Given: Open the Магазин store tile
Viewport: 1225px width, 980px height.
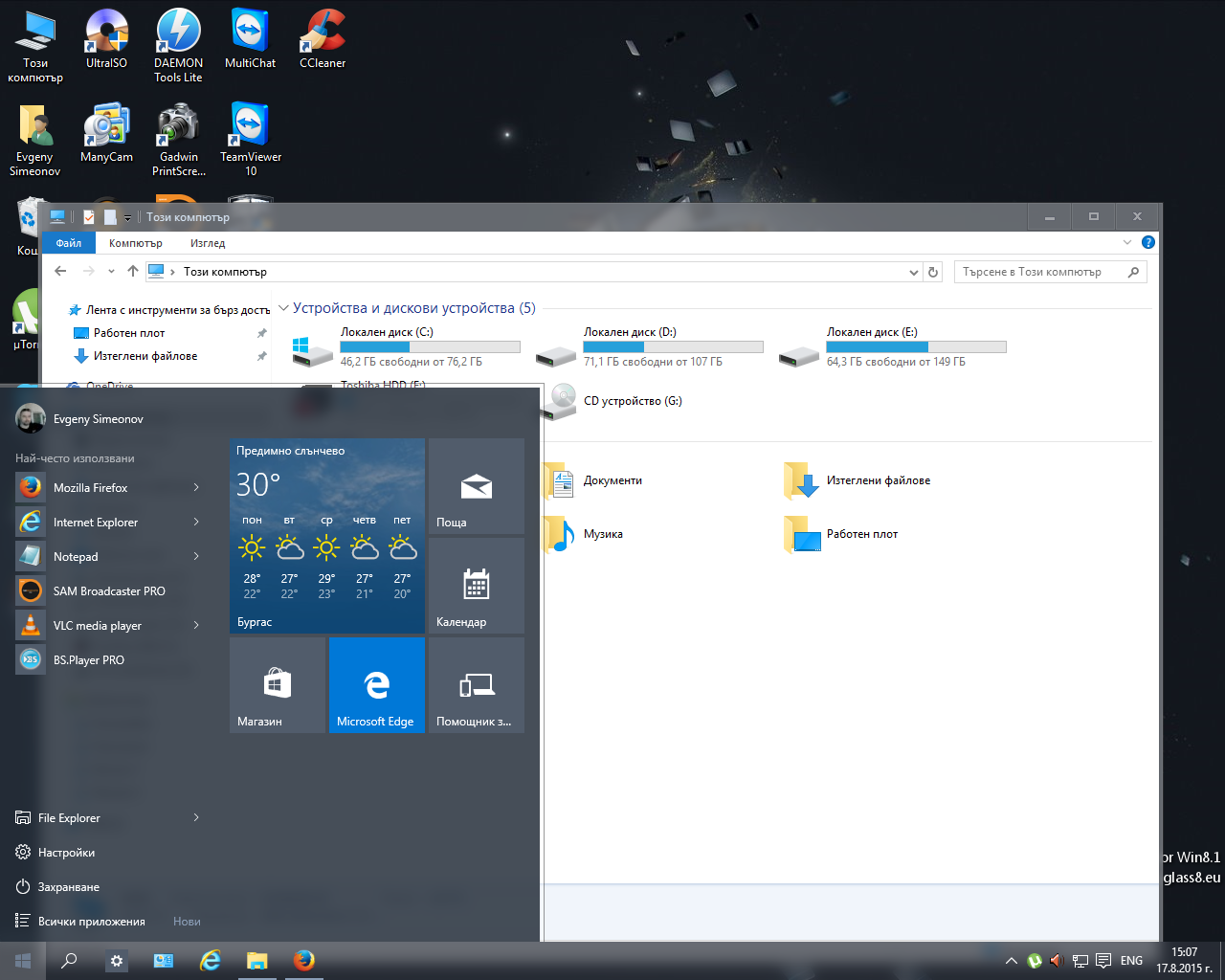Looking at the screenshot, I should [x=278, y=685].
